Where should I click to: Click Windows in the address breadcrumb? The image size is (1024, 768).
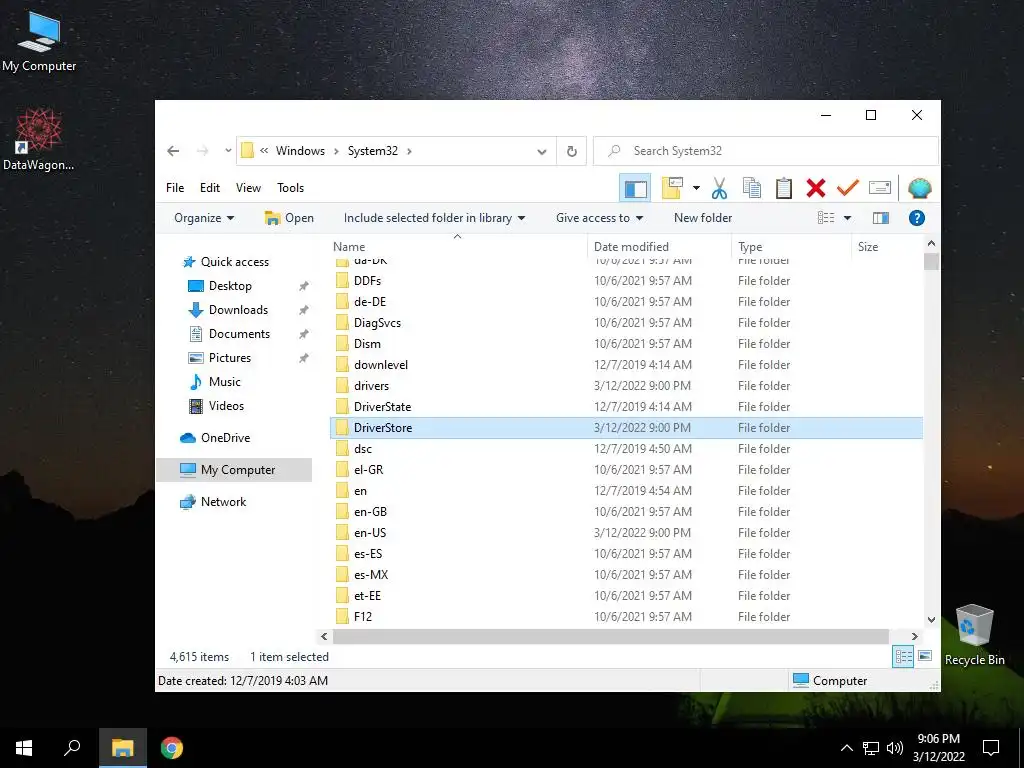[300, 152]
